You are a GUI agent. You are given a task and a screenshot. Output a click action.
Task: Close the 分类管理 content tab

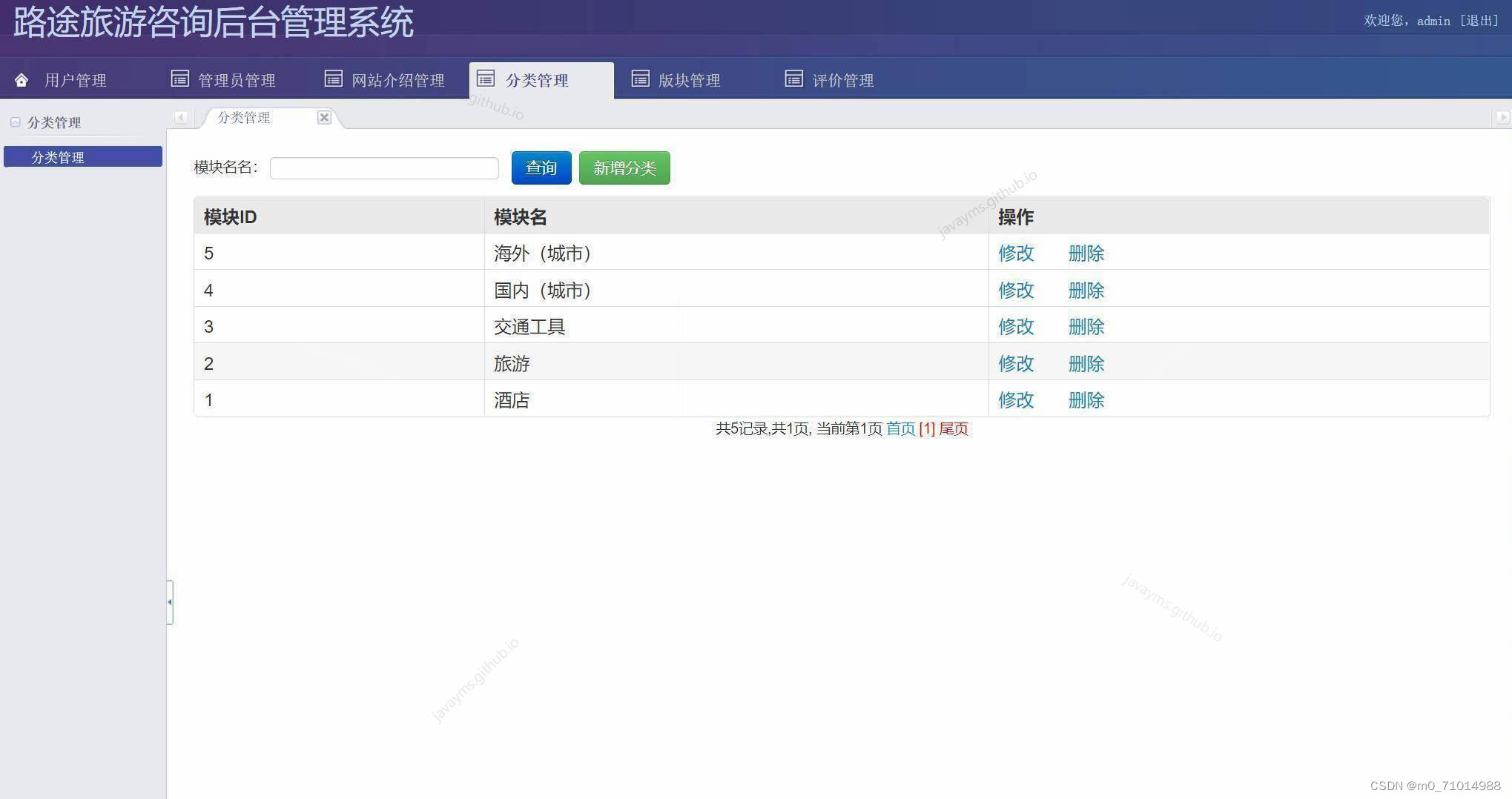324,117
